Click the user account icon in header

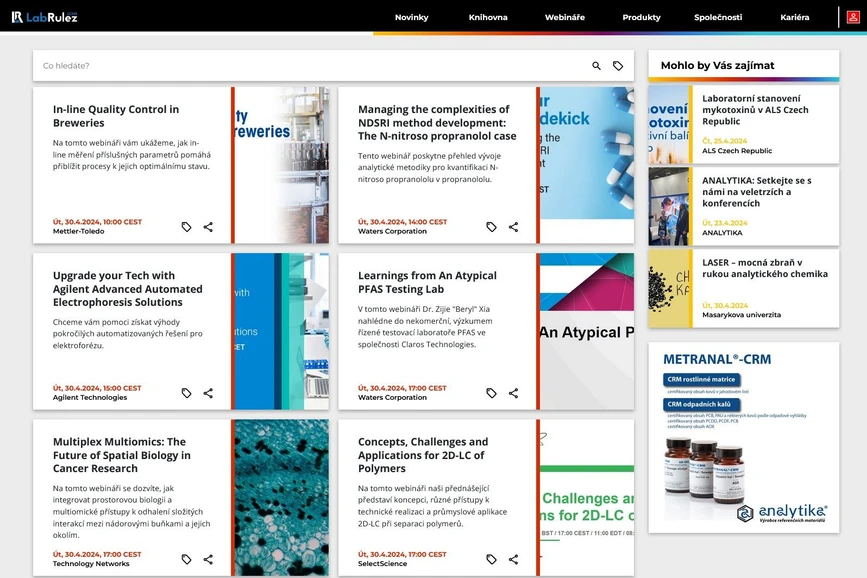(853, 17)
